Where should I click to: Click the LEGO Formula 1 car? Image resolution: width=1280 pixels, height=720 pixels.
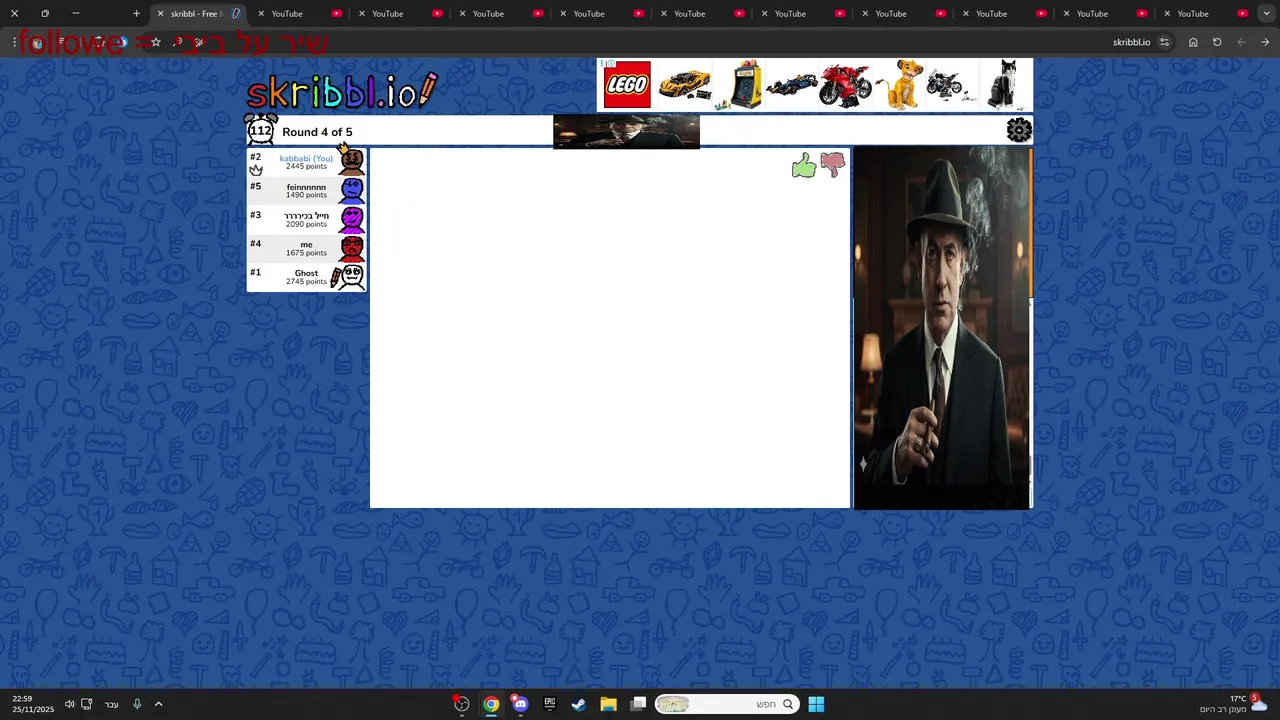(x=791, y=85)
